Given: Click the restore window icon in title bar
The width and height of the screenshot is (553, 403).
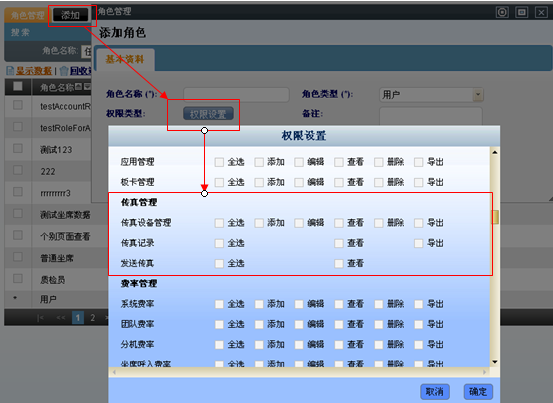Looking at the screenshot, I should pyautogui.click(x=522, y=12).
